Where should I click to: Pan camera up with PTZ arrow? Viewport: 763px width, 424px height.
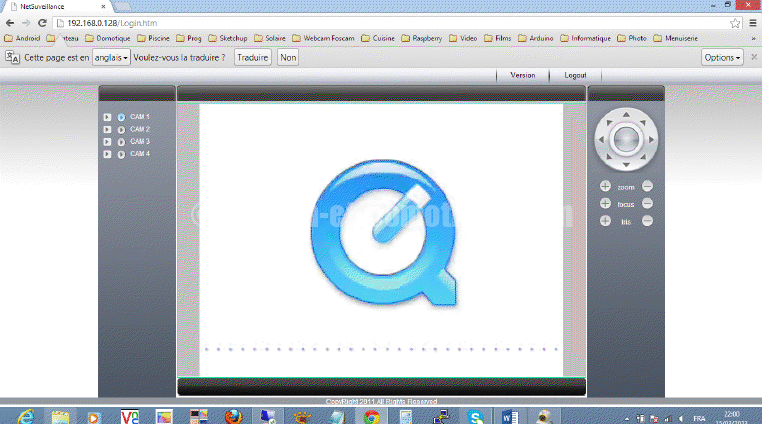pos(626,115)
